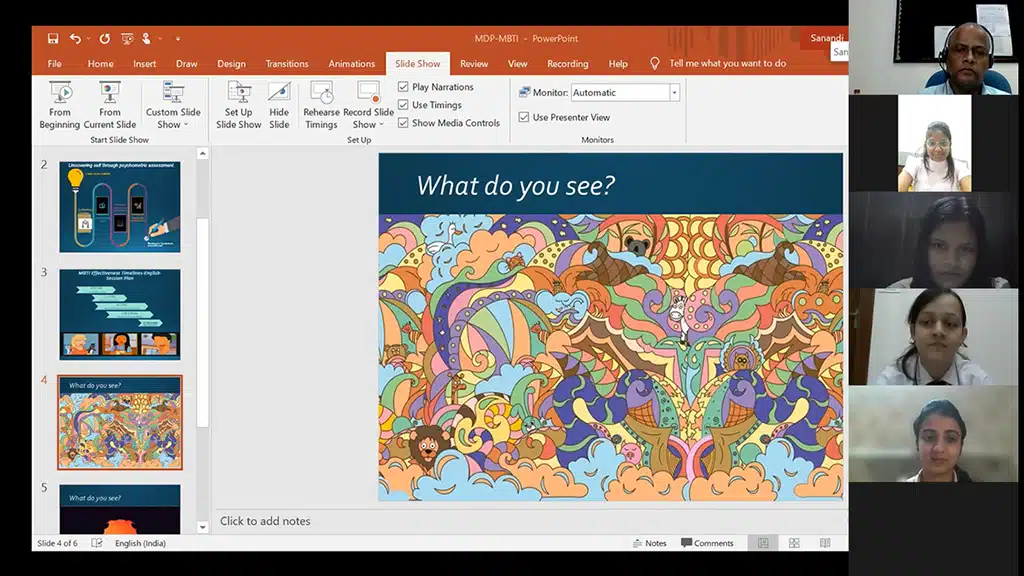
Task: Disable Use Presenter View checkbox
Action: coord(524,117)
